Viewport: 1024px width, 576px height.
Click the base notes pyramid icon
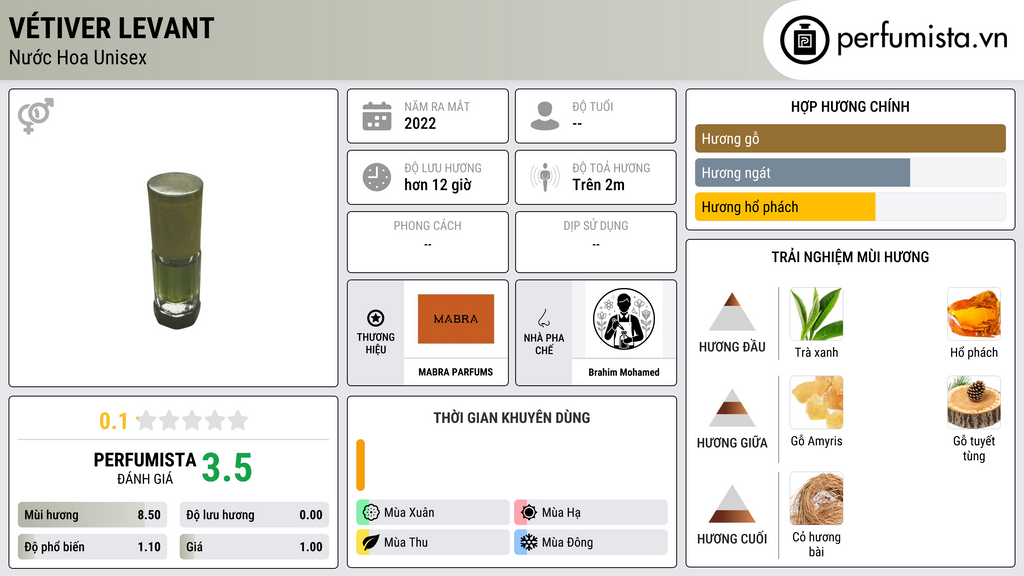coord(732,504)
